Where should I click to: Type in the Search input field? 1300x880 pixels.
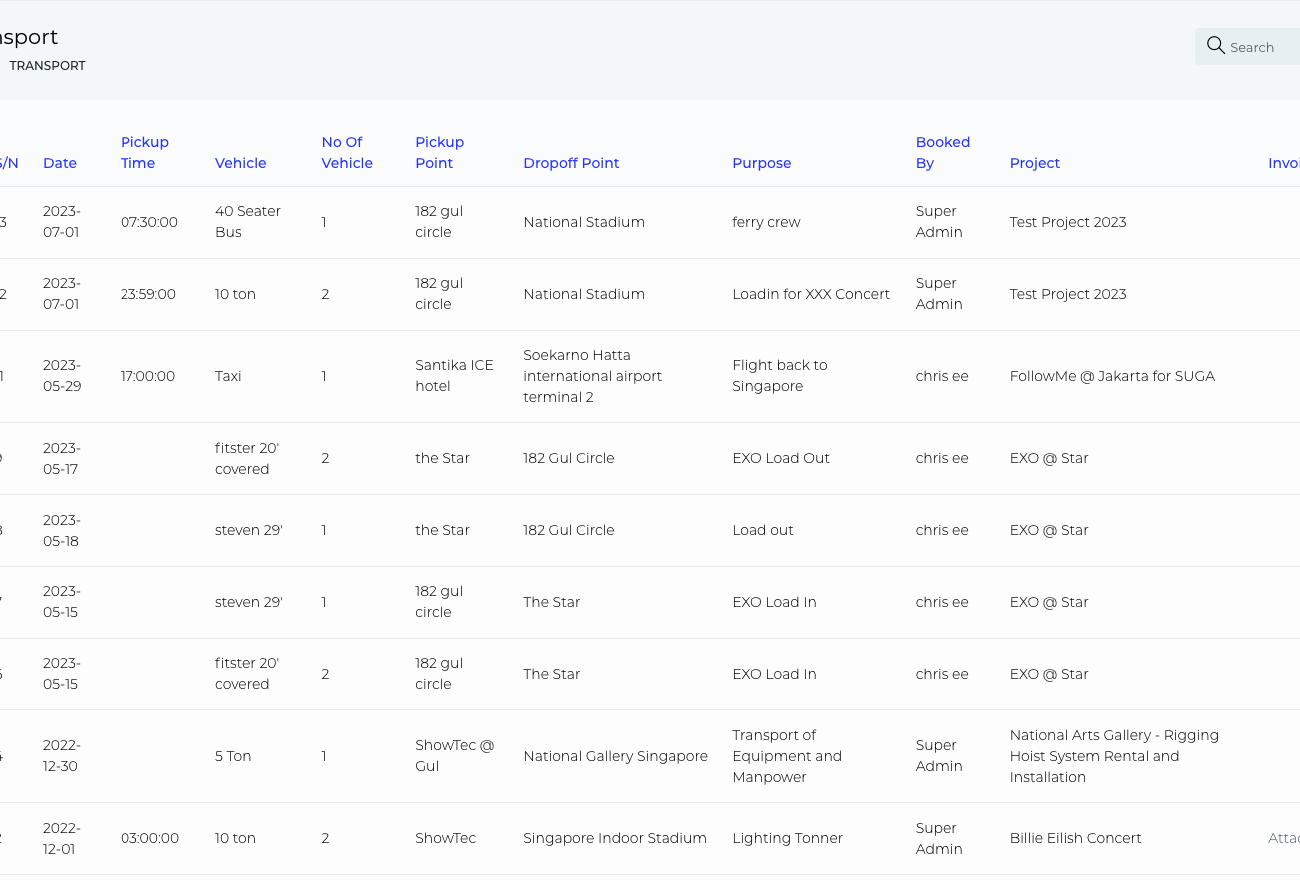pyautogui.click(x=1262, y=47)
